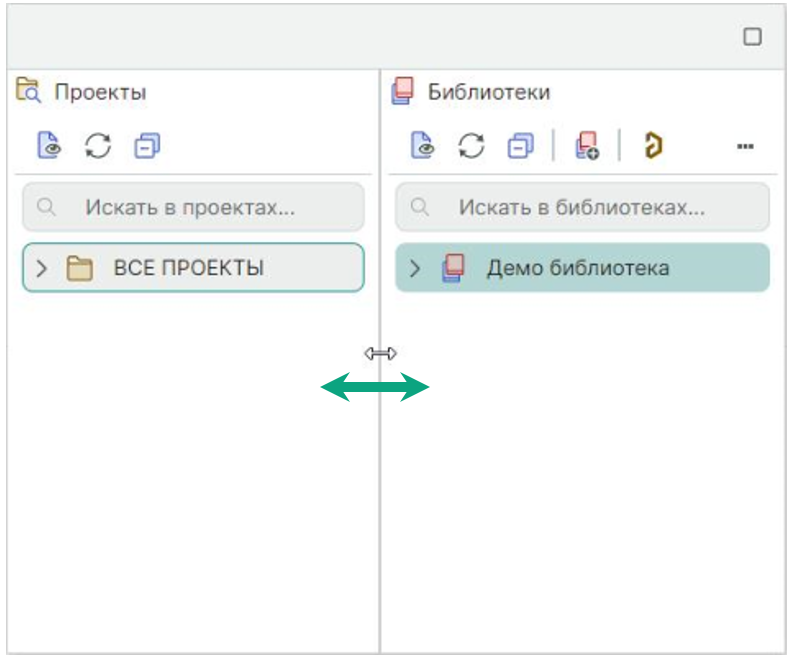This screenshot has height=655, width=787.
Task: Click the Библиотеки panel books icon
Action: point(403,91)
